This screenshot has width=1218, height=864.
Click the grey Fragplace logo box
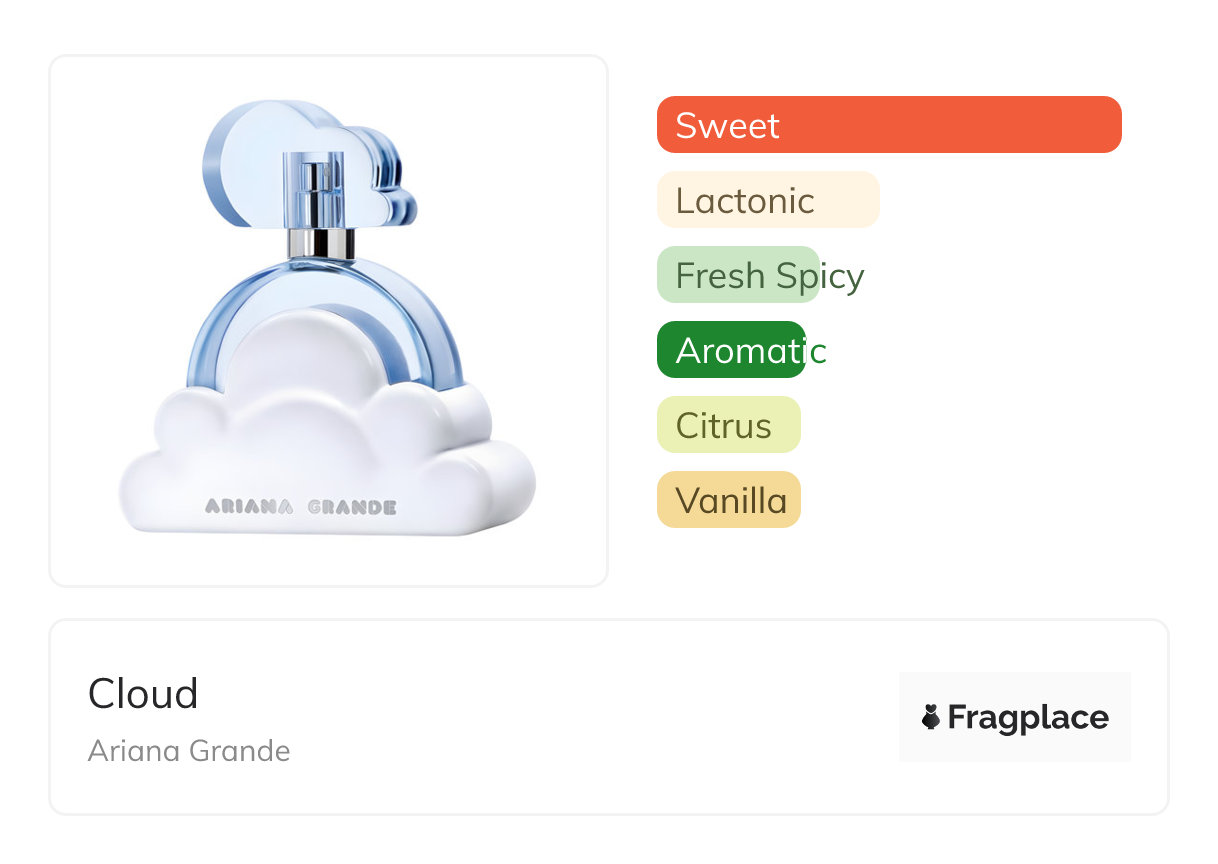click(1014, 690)
